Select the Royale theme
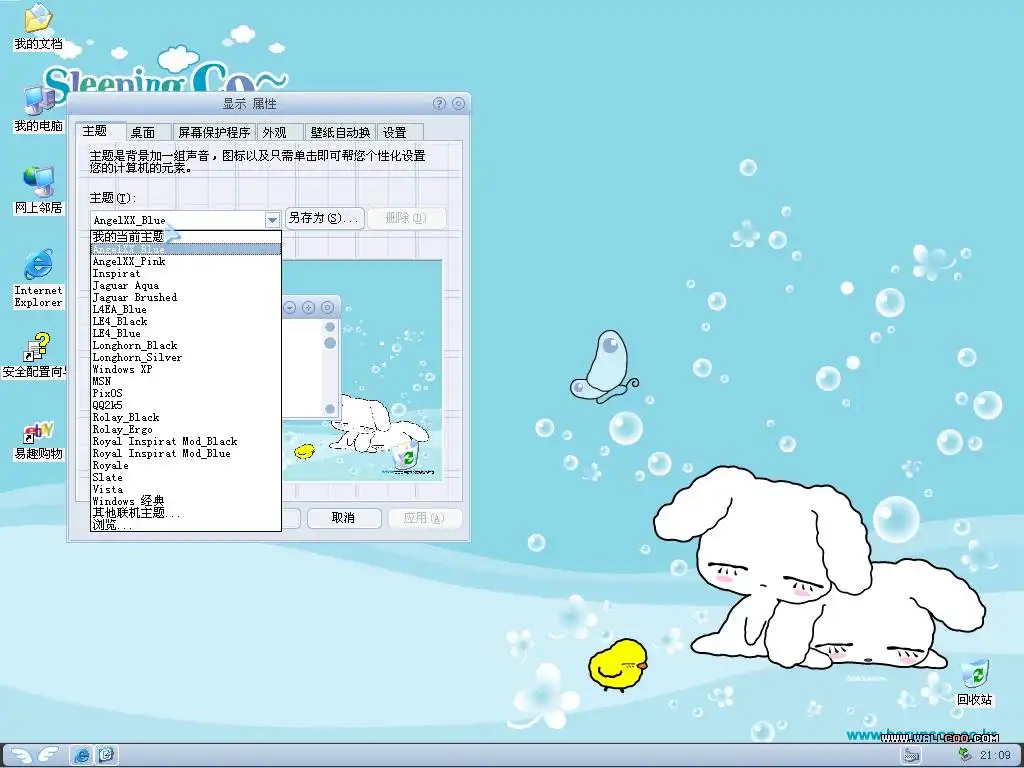1024x768 pixels. click(x=185, y=466)
